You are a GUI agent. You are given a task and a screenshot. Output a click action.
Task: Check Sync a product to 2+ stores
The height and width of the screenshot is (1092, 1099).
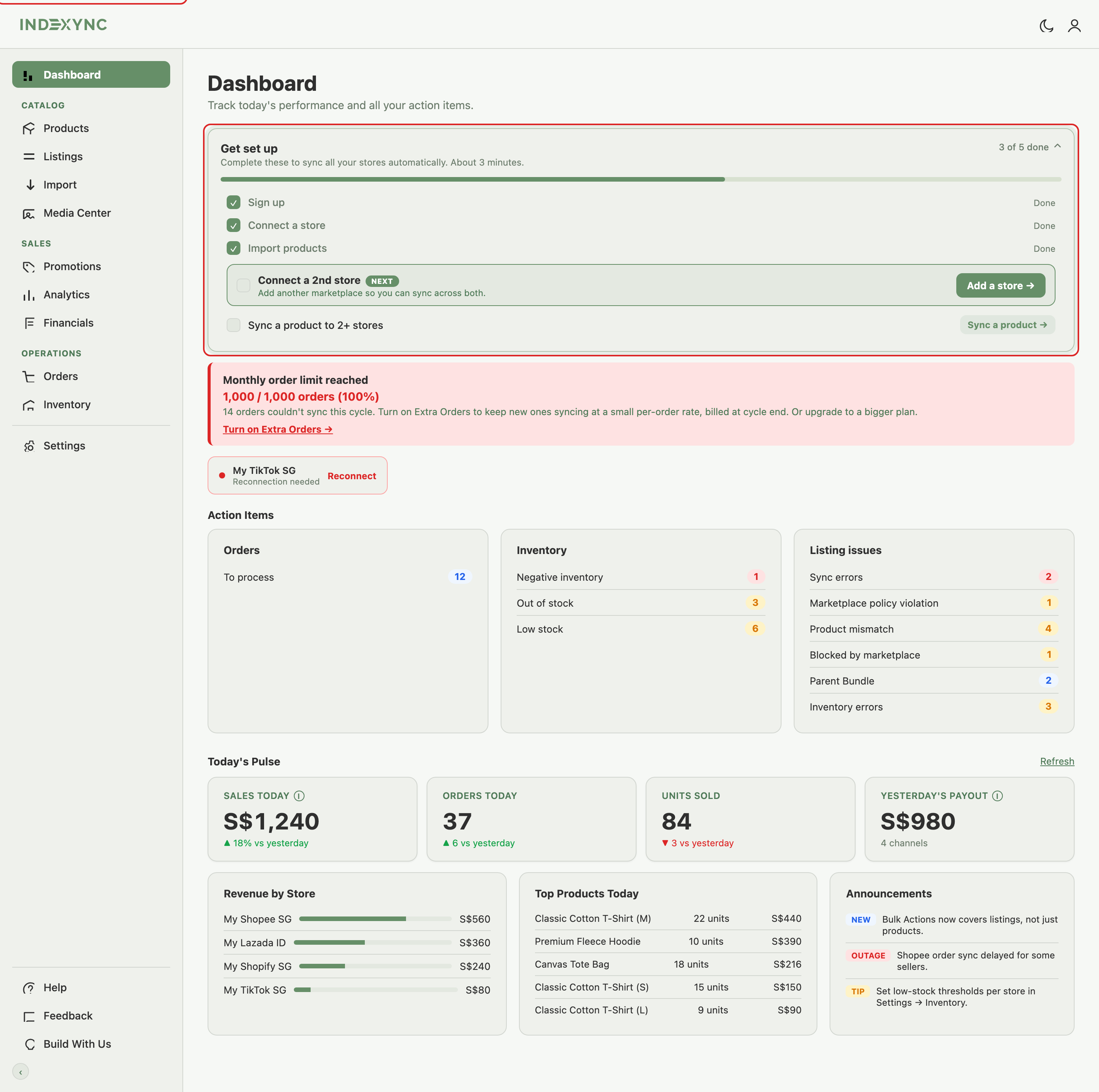click(x=233, y=325)
